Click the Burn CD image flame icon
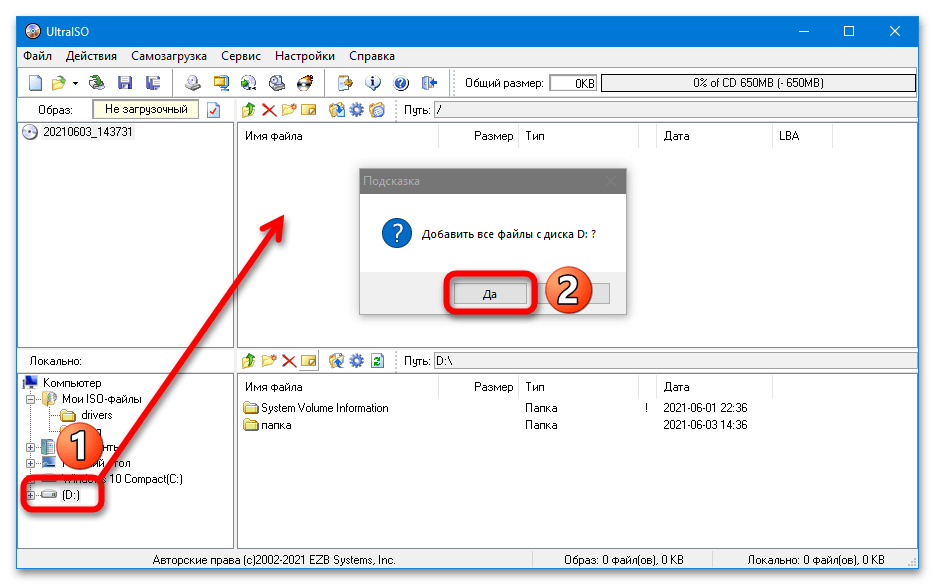This screenshot has width=935, height=585. pyautogui.click(x=306, y=83)
